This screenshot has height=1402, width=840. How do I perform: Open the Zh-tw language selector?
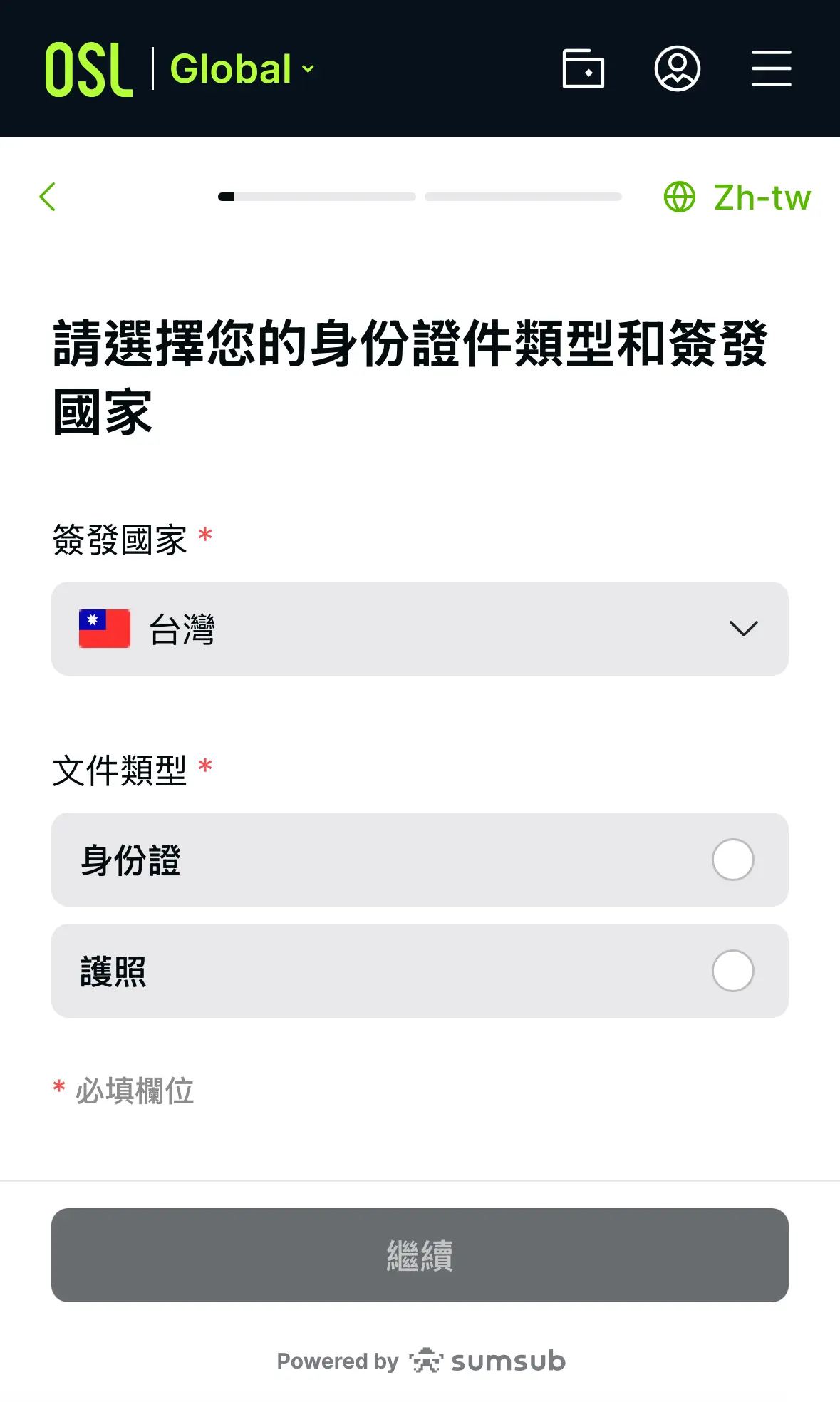[x=761, y=197]
